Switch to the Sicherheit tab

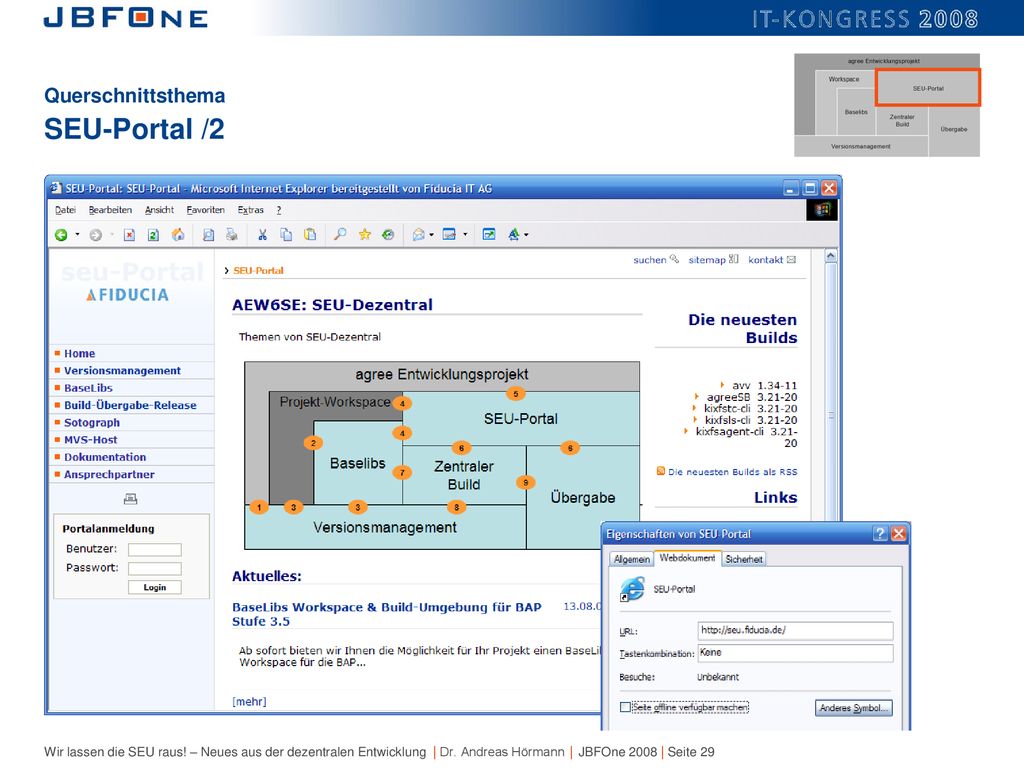pyautogui.click(x=744, y=559)
